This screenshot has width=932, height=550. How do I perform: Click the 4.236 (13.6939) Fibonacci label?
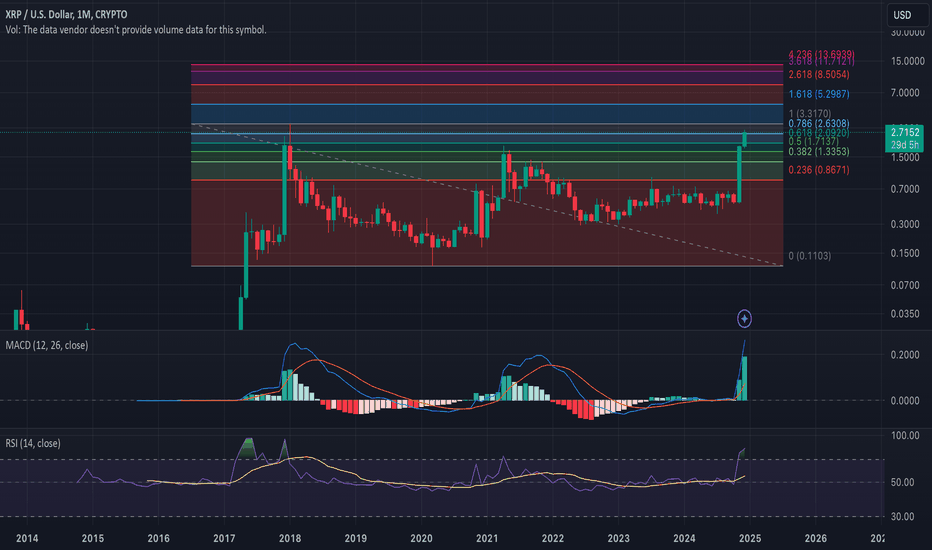[x=821, y=54]
